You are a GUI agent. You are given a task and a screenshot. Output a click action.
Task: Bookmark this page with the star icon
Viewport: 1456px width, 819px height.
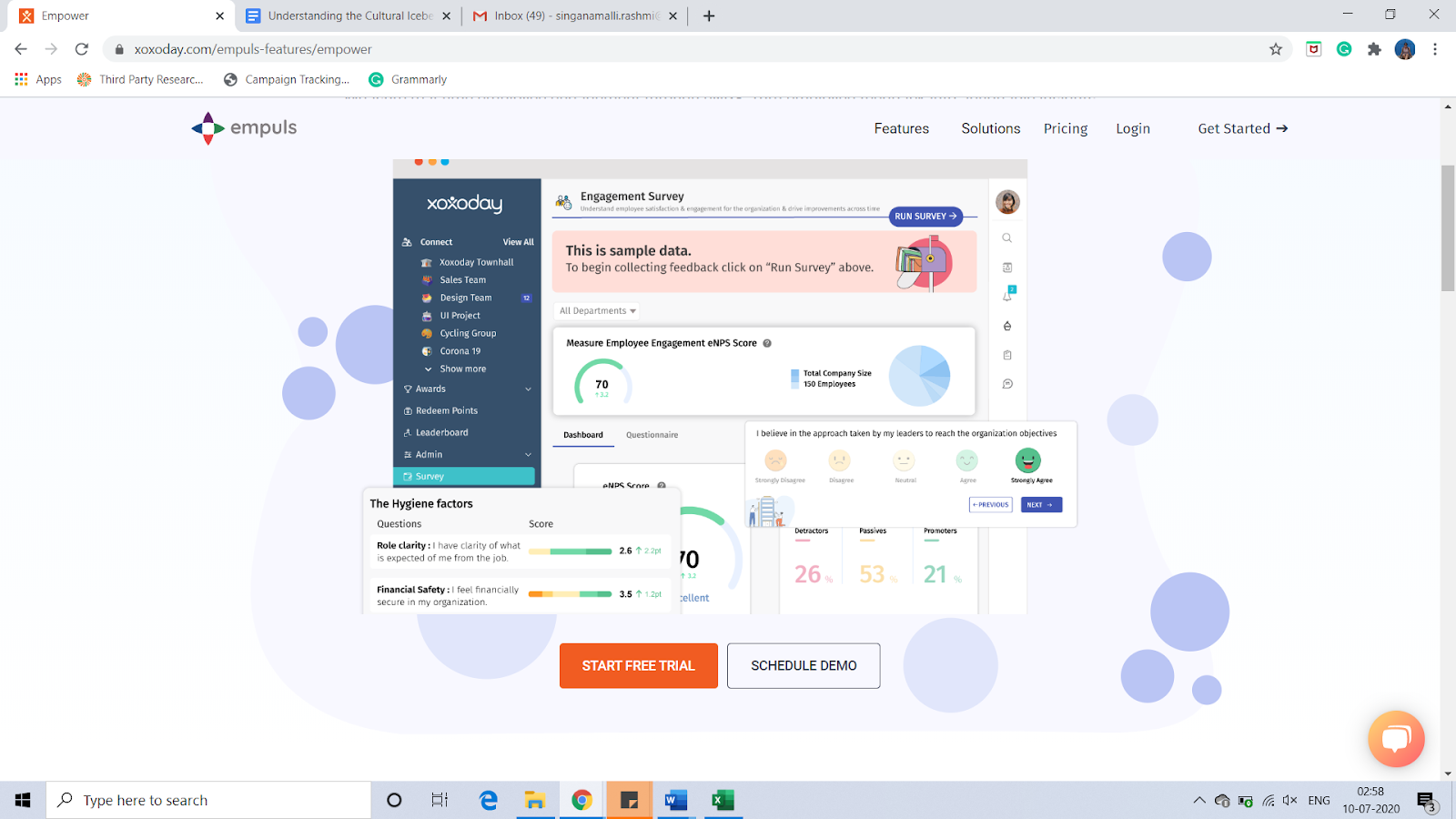[1276, 49]
